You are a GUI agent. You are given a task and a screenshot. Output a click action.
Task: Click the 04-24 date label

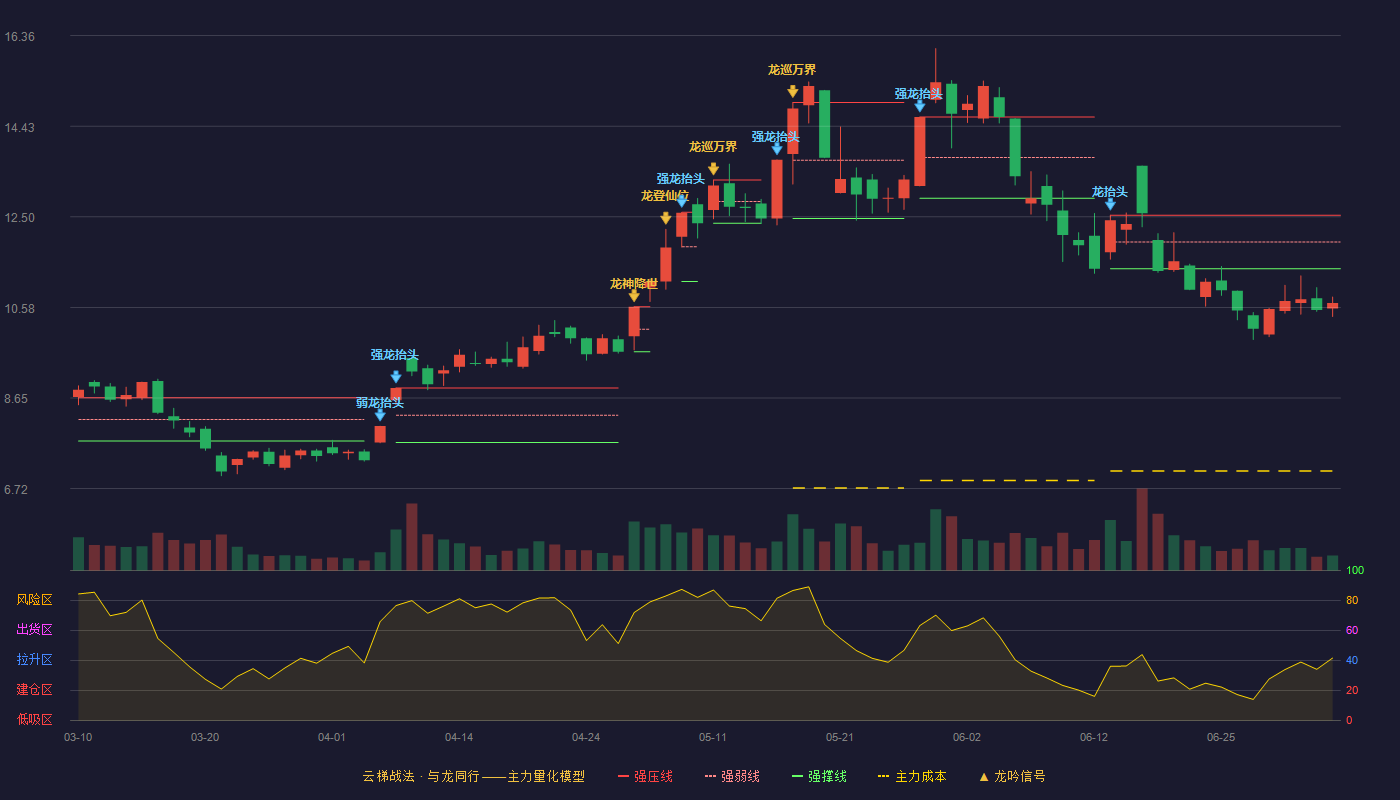coord(586,737)
